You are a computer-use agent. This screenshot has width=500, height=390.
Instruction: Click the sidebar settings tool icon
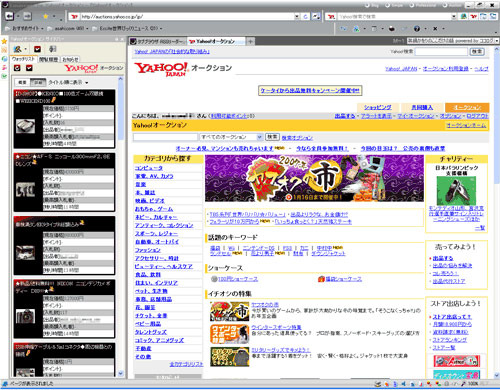tap(52, 49)
